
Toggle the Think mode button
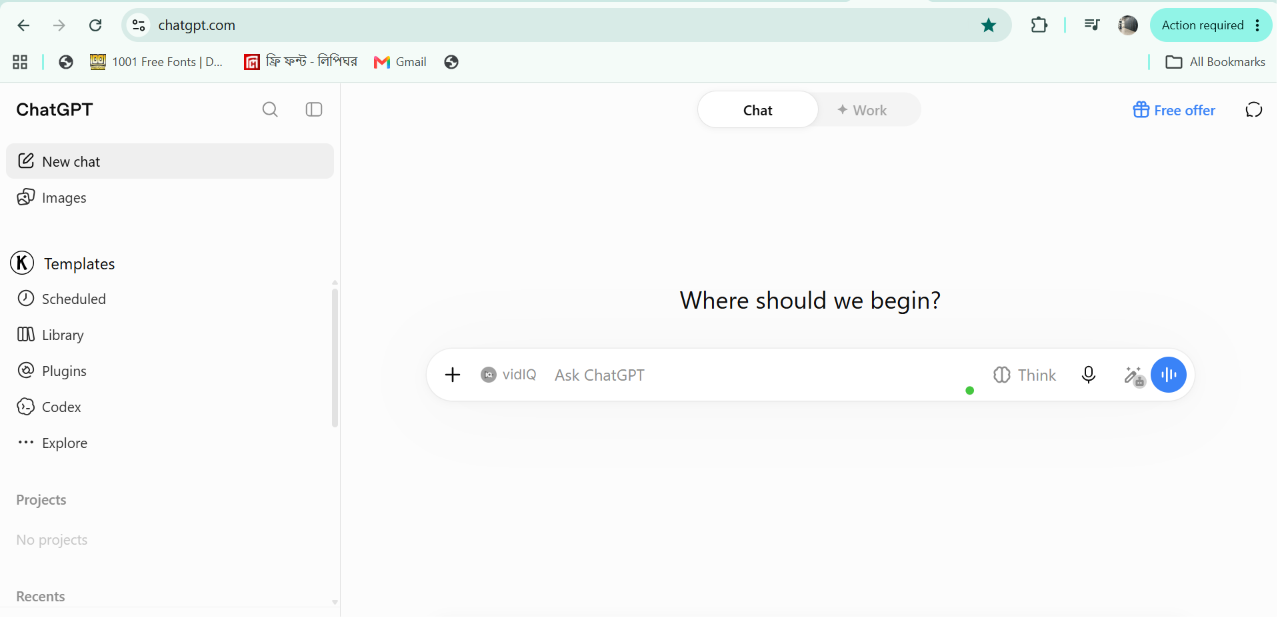(x=1025, y=375)
